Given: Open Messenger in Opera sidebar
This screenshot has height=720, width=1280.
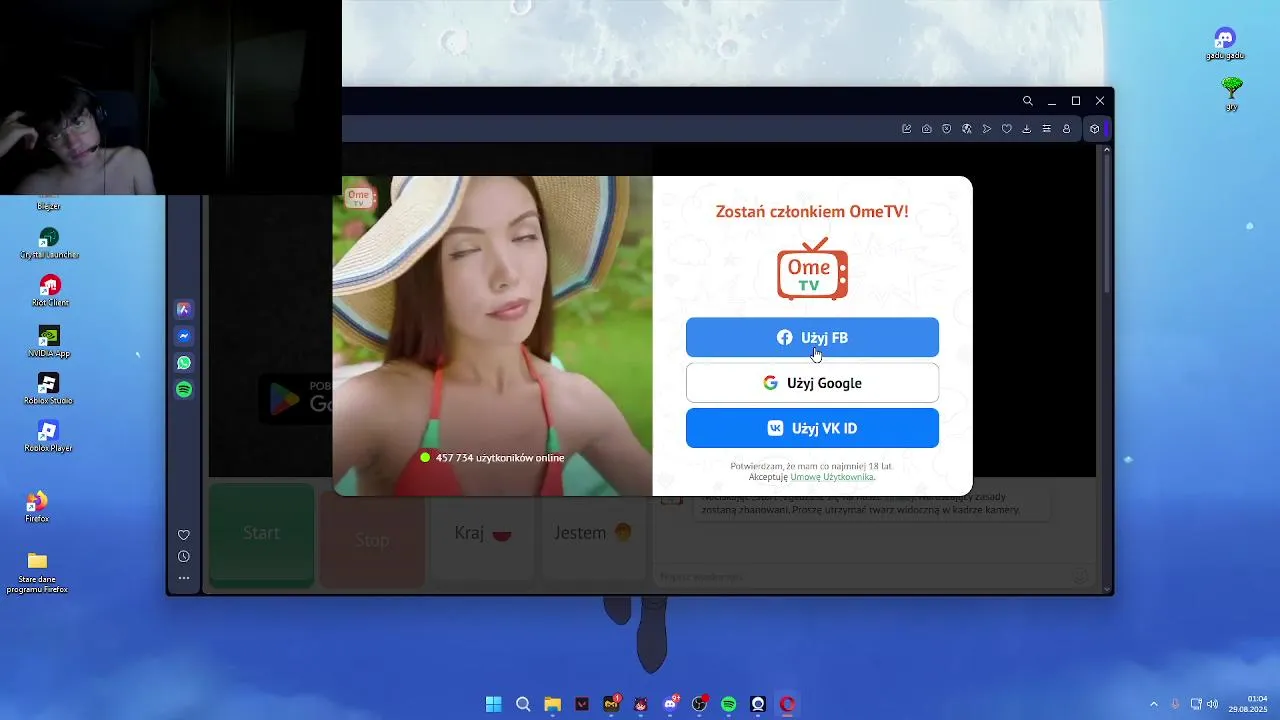Looking at the screenshot, I should point(184,337).
